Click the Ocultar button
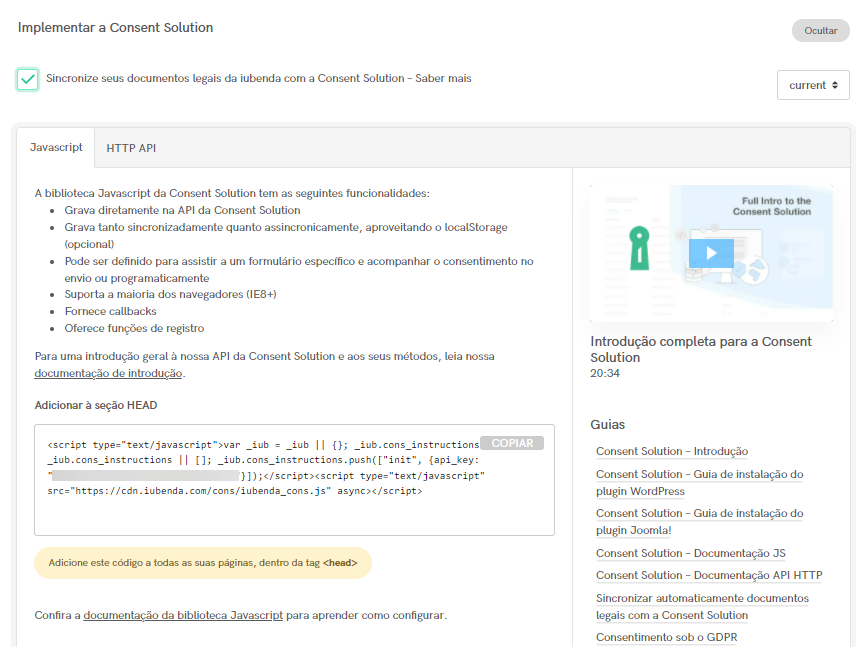 820,30
